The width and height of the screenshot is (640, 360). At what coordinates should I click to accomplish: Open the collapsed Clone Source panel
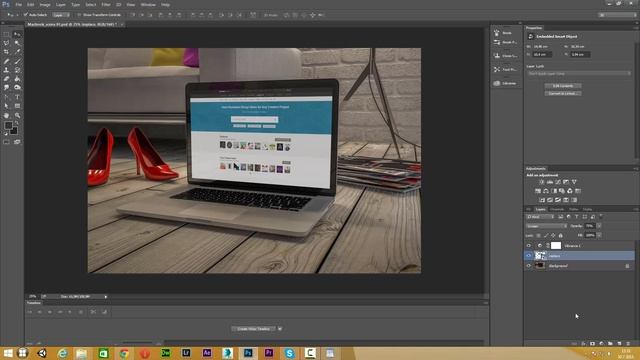[x=505, y=56]
